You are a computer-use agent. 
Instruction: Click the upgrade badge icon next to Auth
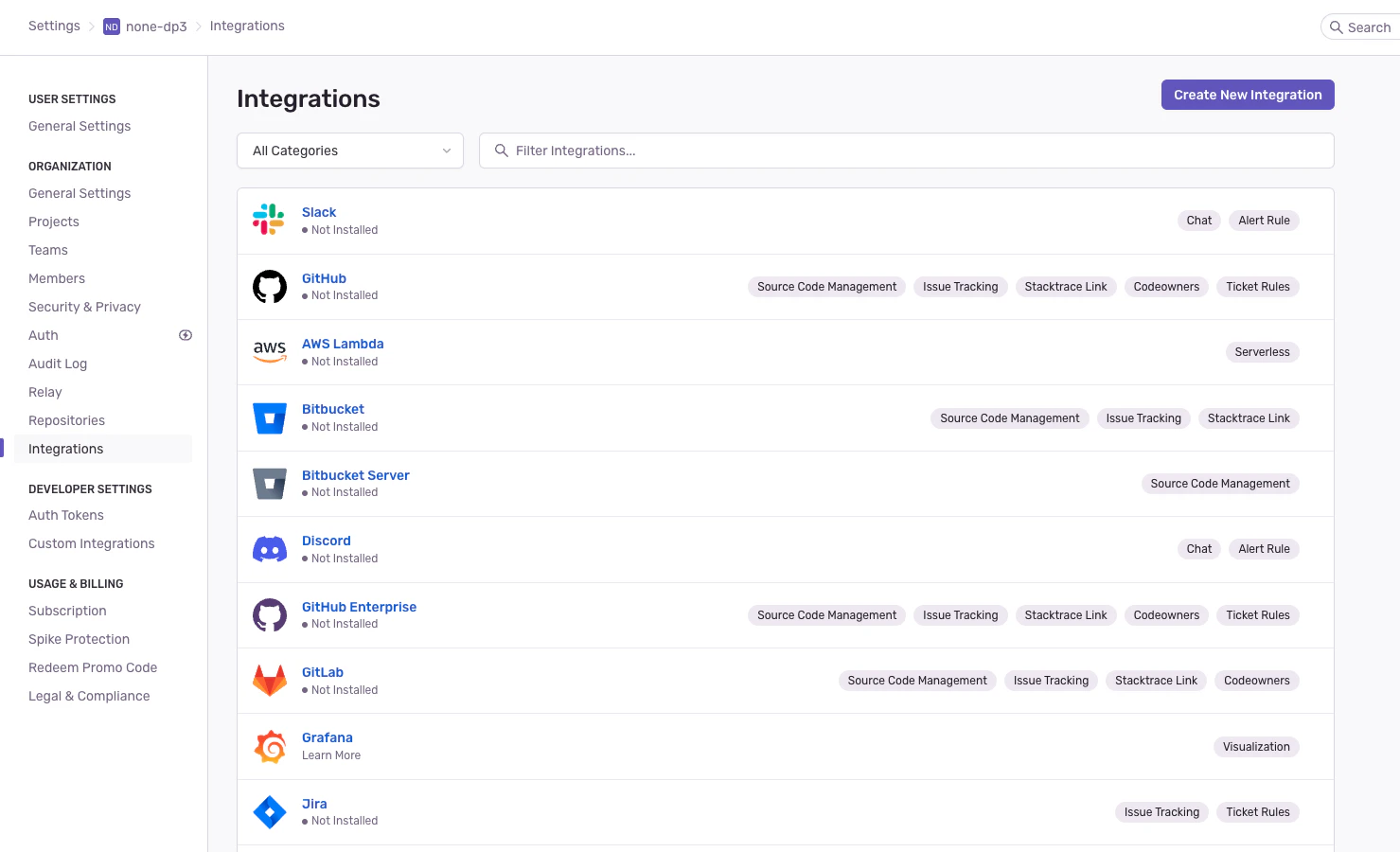[x=186, y=335]
